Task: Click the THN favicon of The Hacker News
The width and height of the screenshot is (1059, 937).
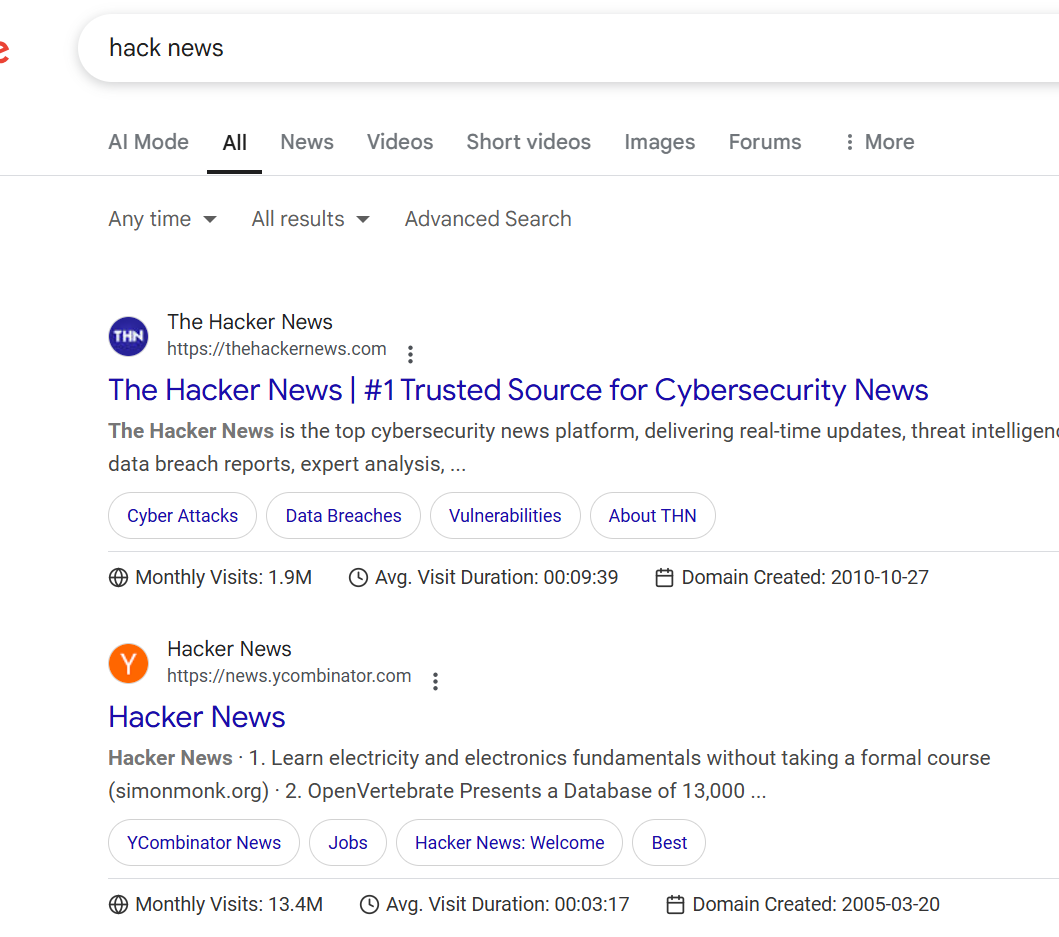Action: 128,336
